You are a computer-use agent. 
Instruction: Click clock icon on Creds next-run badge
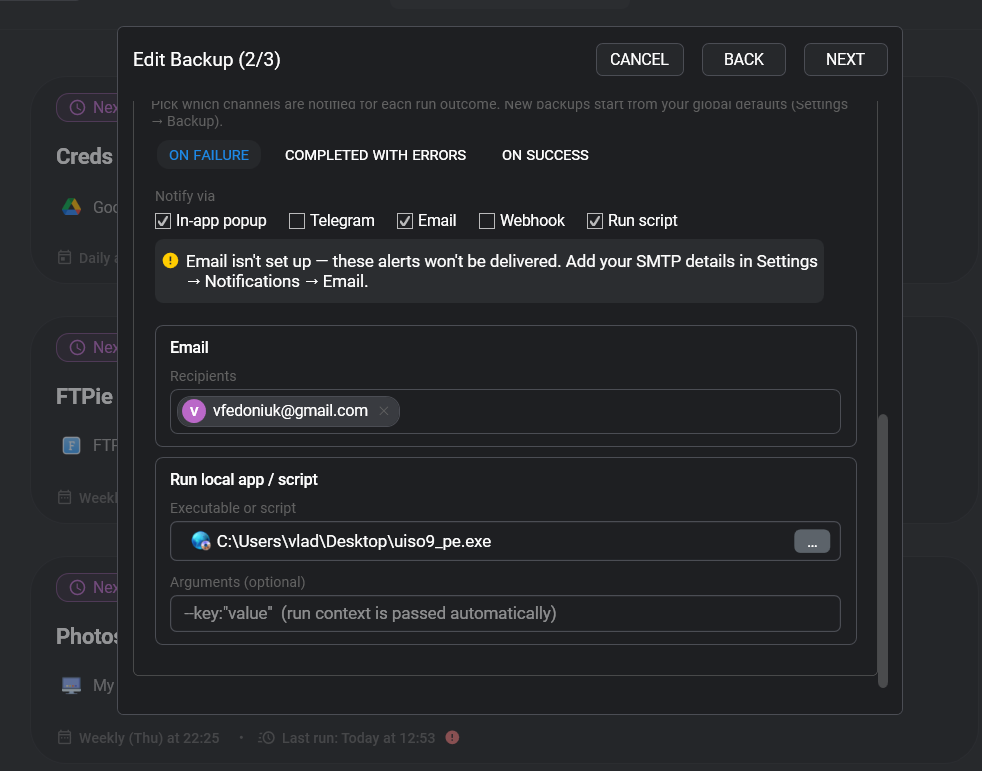click(77, 108)
